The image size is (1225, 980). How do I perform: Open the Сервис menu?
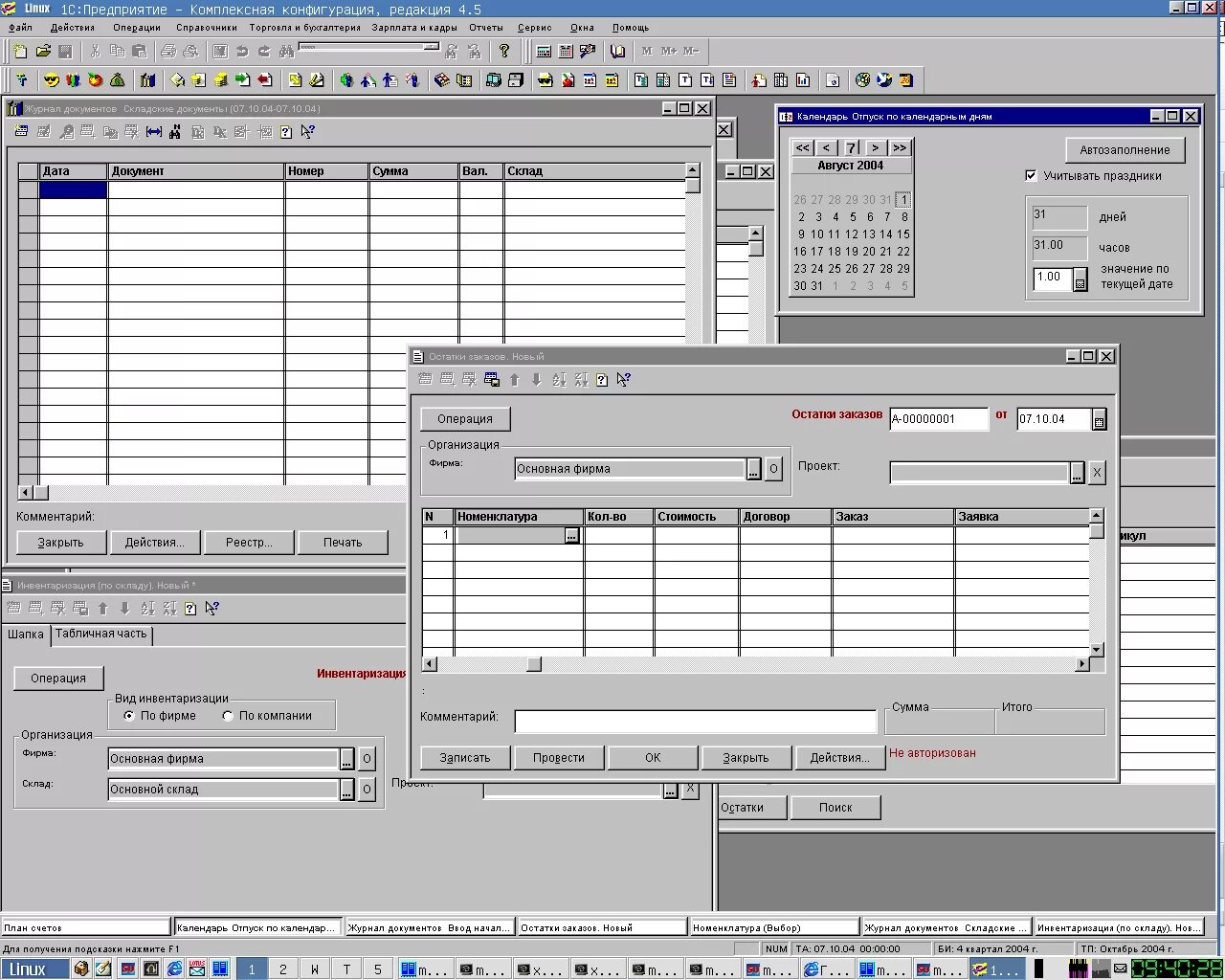pyautogui.click(x=535, y=28)
